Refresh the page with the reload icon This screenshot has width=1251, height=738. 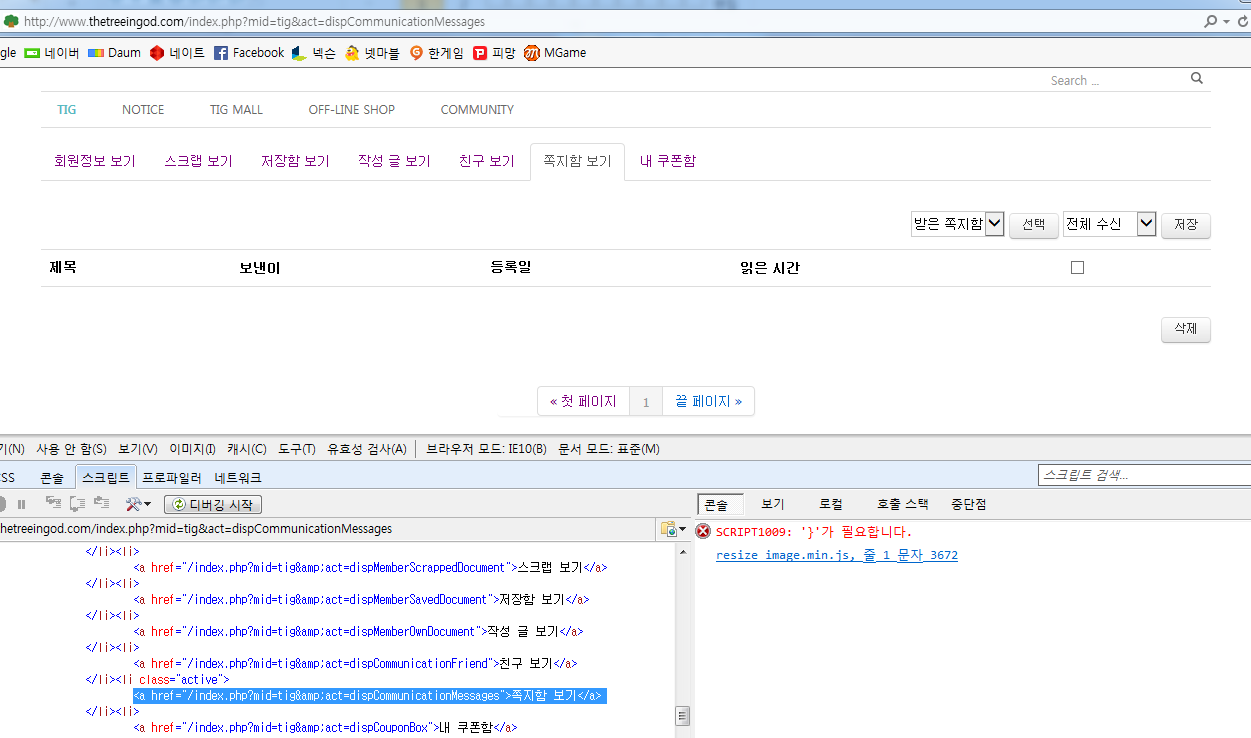pyautogui.click(x=1243, y=21)
